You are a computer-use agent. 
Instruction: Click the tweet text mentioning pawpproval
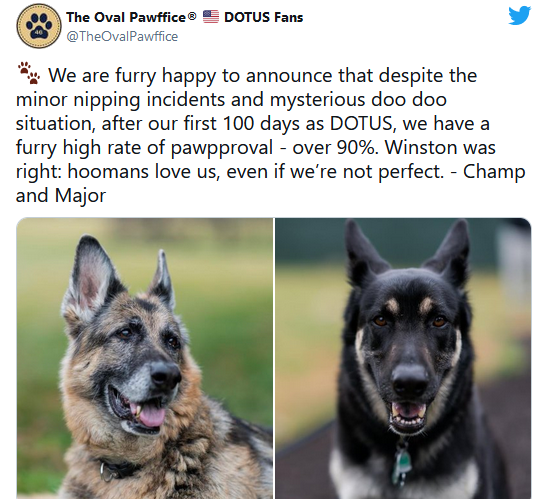click(270, 135)
